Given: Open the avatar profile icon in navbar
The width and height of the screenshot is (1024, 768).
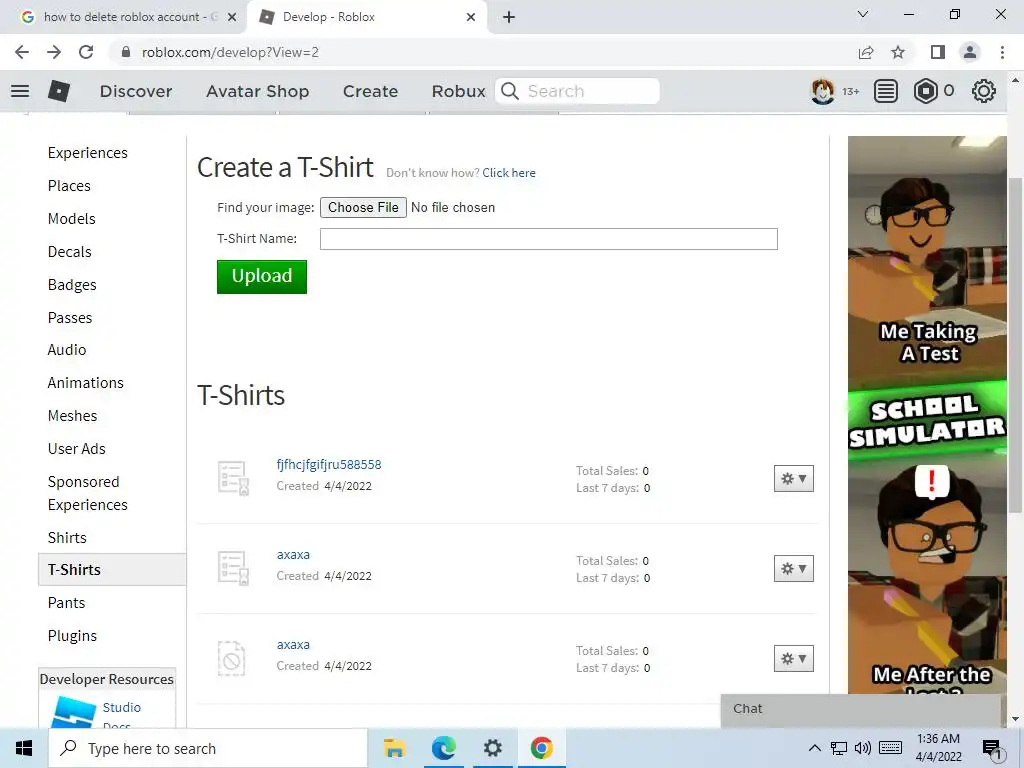Looking at the screenshot, I should click(822, 91).
